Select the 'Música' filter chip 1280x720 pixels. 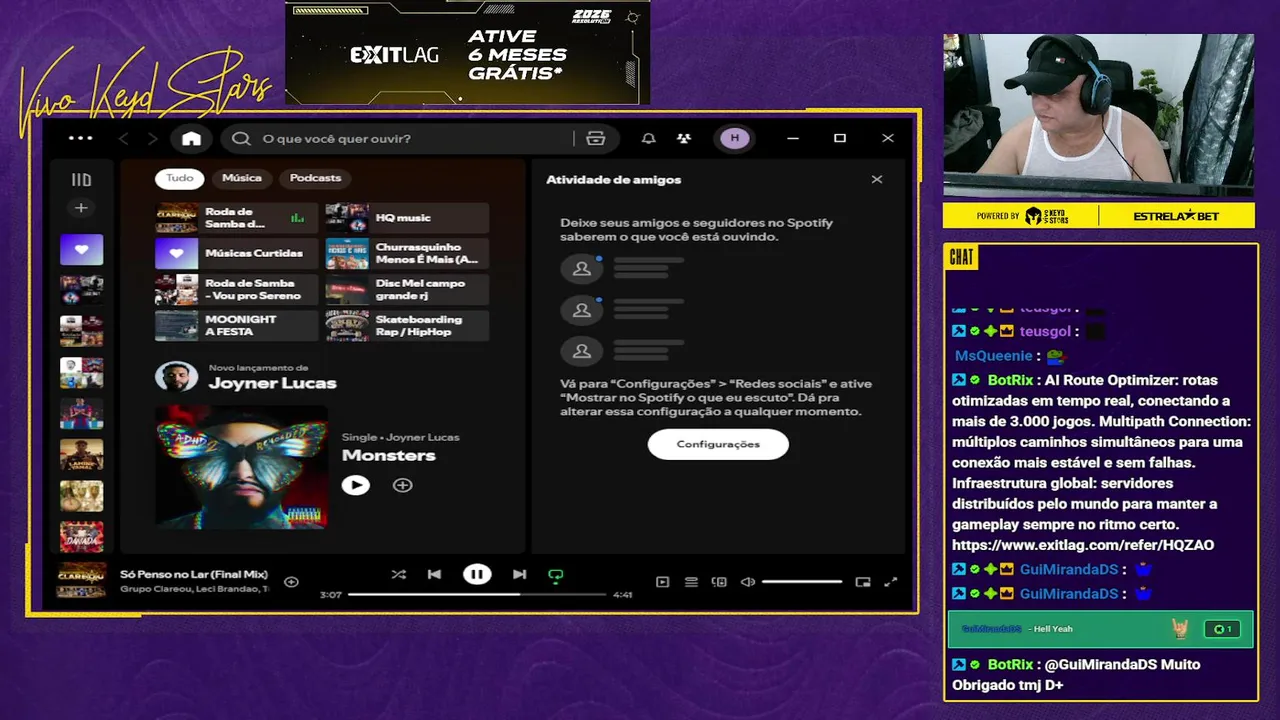pyautogui.click(x=241, y=178)
